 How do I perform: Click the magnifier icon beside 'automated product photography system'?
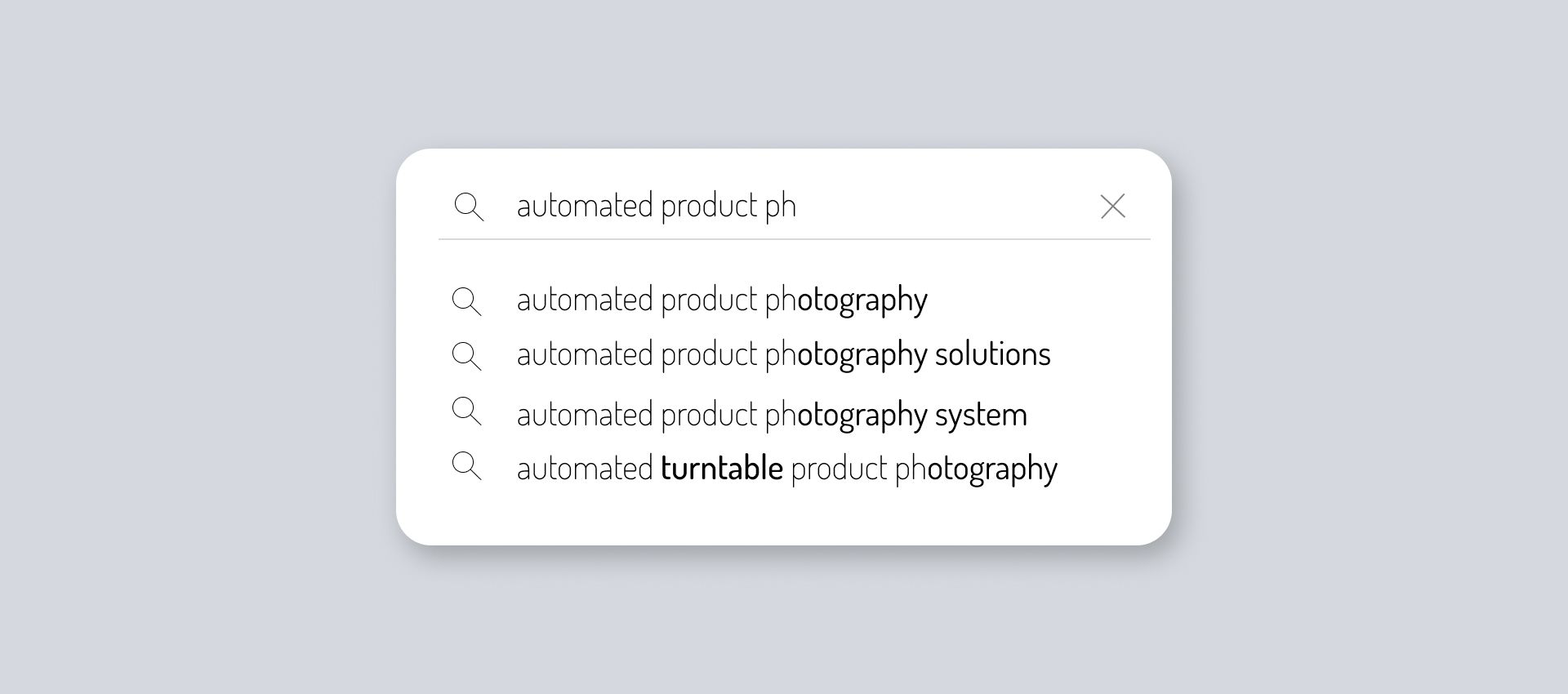pos(467,412)
